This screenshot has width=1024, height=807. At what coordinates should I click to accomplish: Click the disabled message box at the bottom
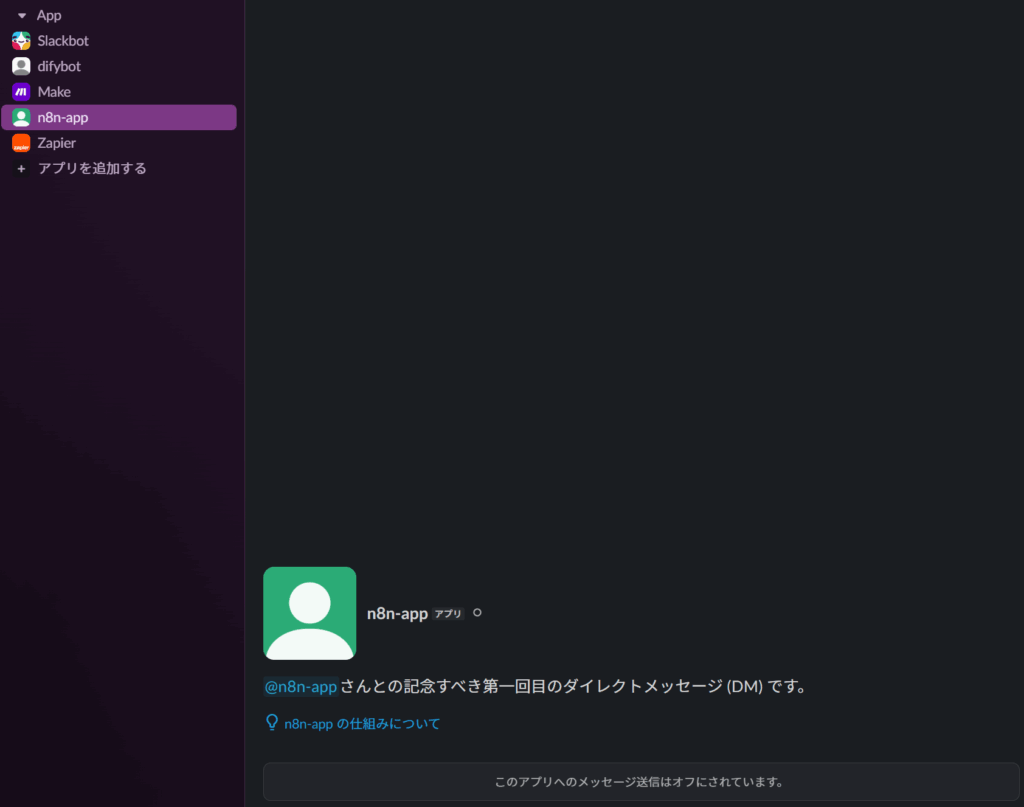point(640,781)
